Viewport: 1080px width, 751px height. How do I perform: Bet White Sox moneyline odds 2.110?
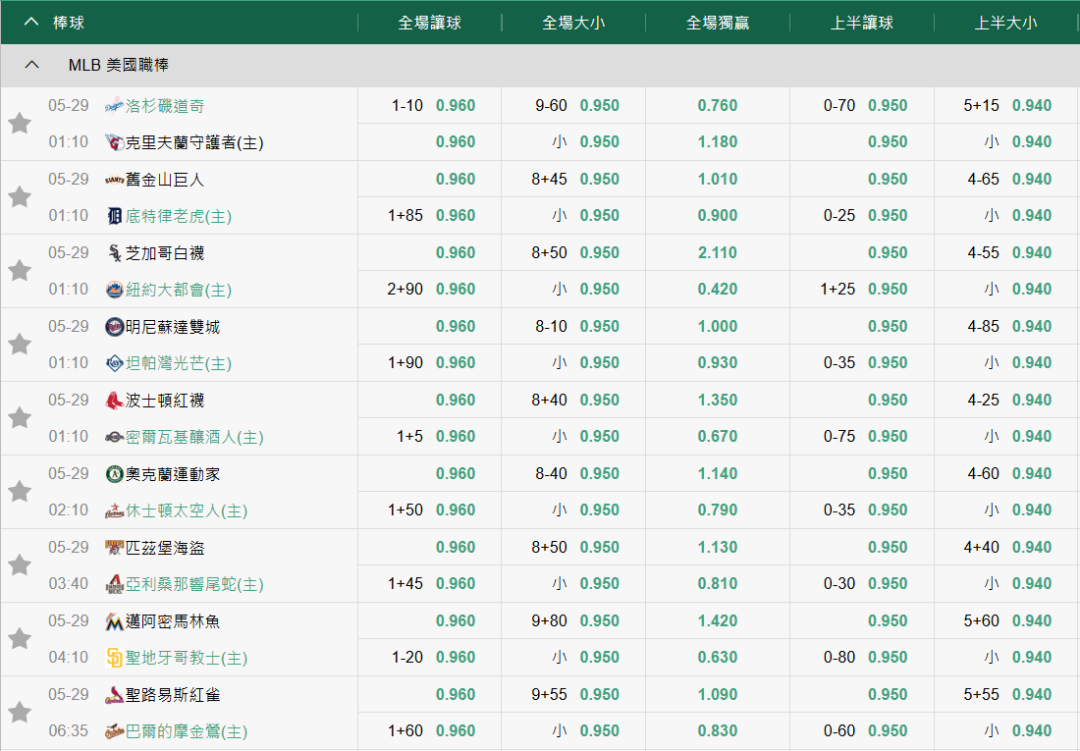pyautogui.click(x=717, y=253)
